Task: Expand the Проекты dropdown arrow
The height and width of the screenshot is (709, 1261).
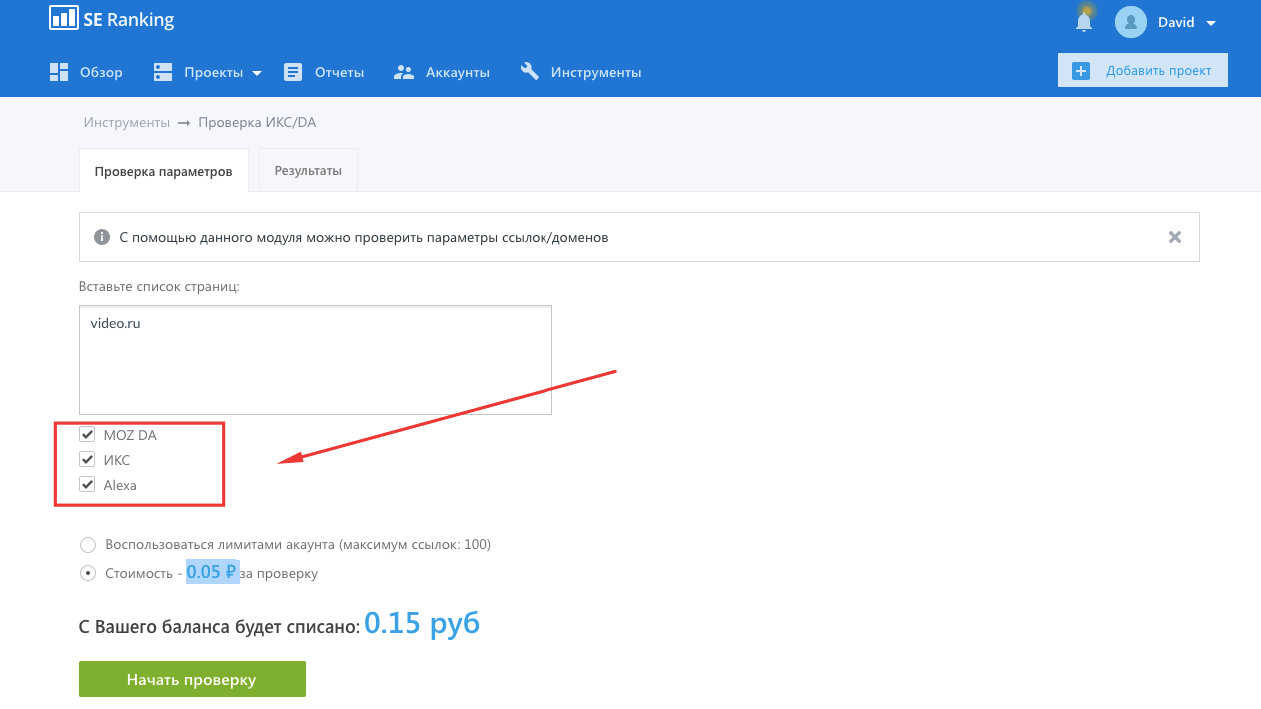Action: [256, 73]
